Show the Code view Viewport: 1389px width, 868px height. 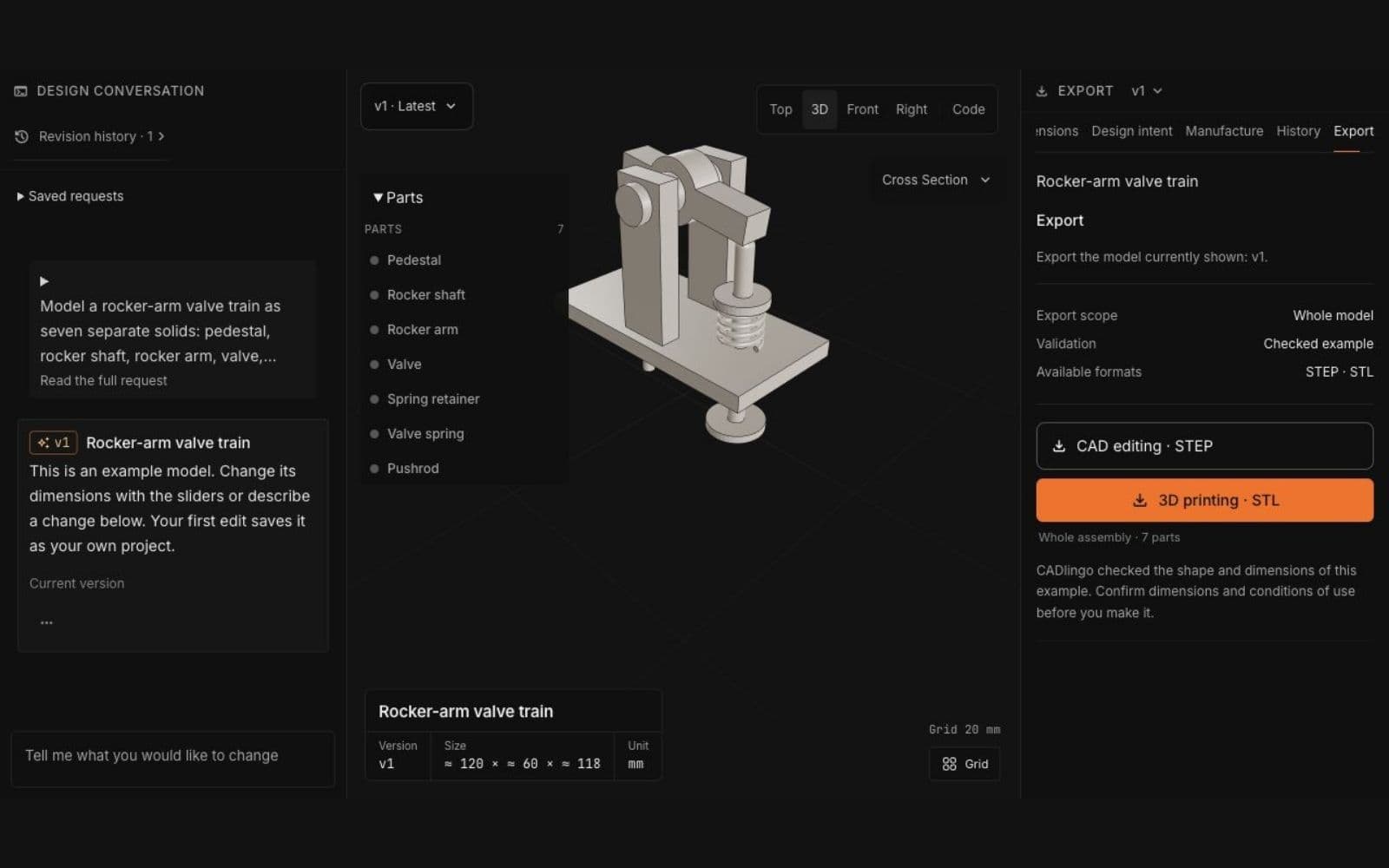[968, 109]
